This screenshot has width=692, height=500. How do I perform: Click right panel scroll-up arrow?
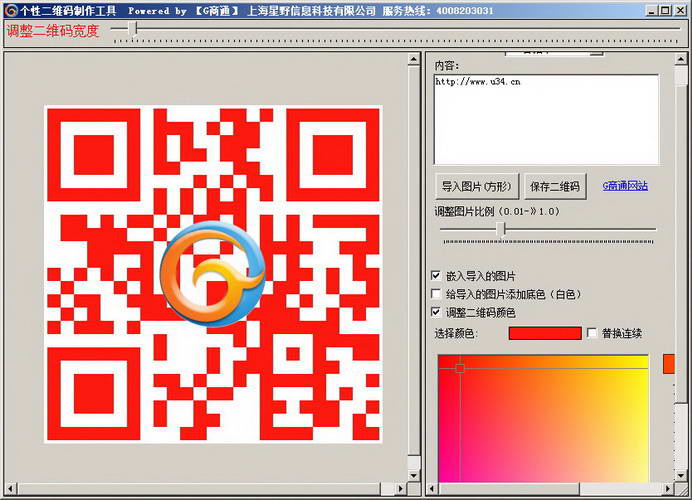(681, 59)
